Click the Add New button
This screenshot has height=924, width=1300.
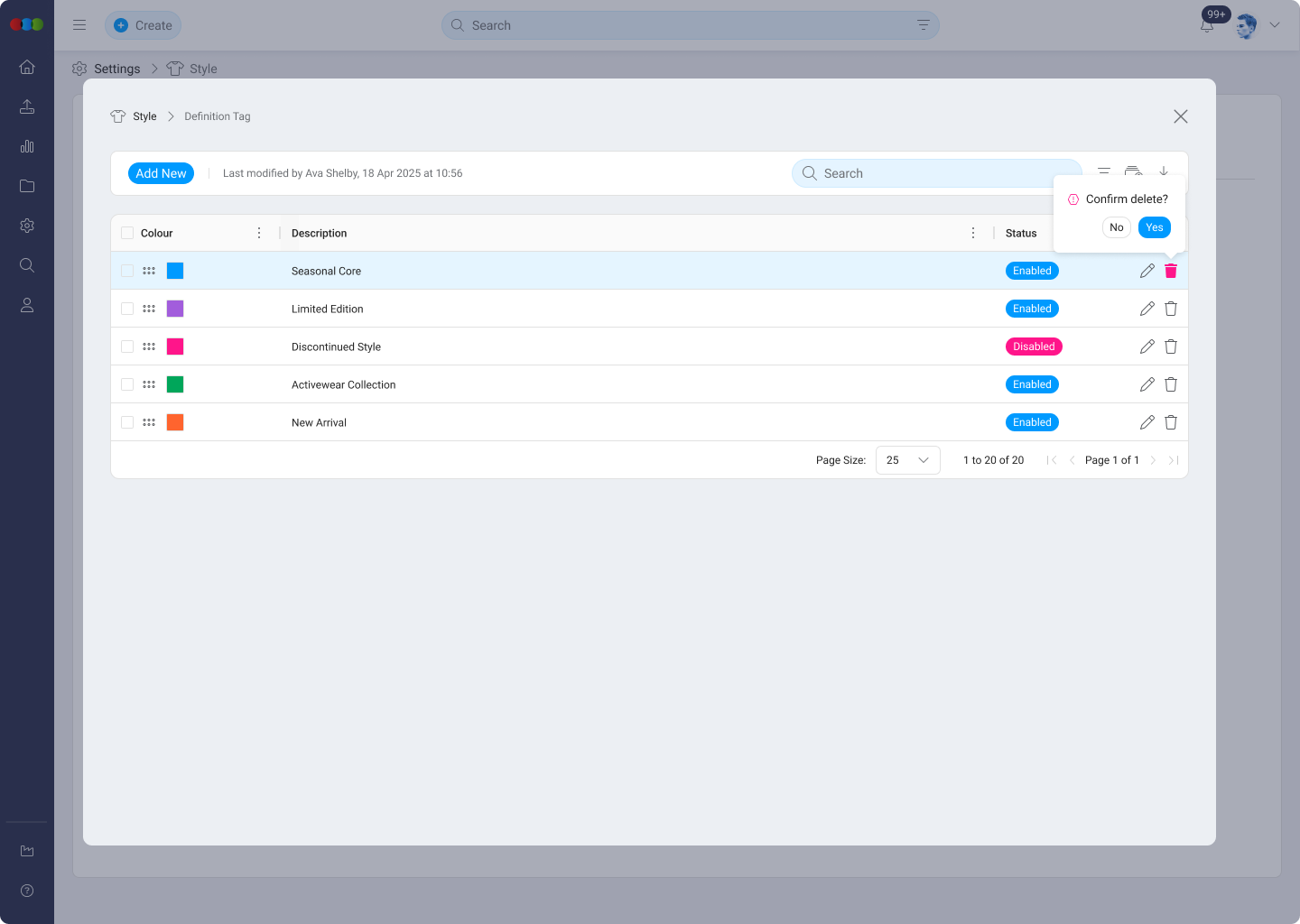click(x=161, y=173)
